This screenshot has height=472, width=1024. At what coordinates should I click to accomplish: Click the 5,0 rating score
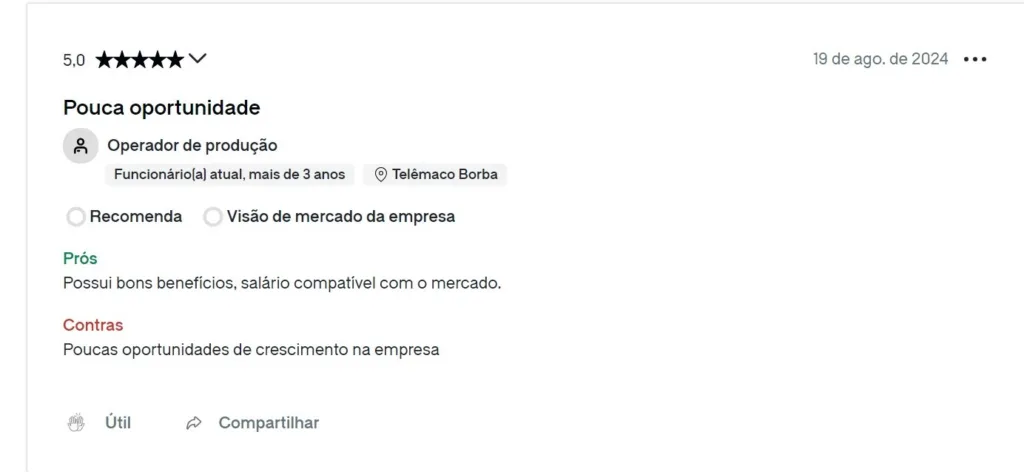(74, 60)
